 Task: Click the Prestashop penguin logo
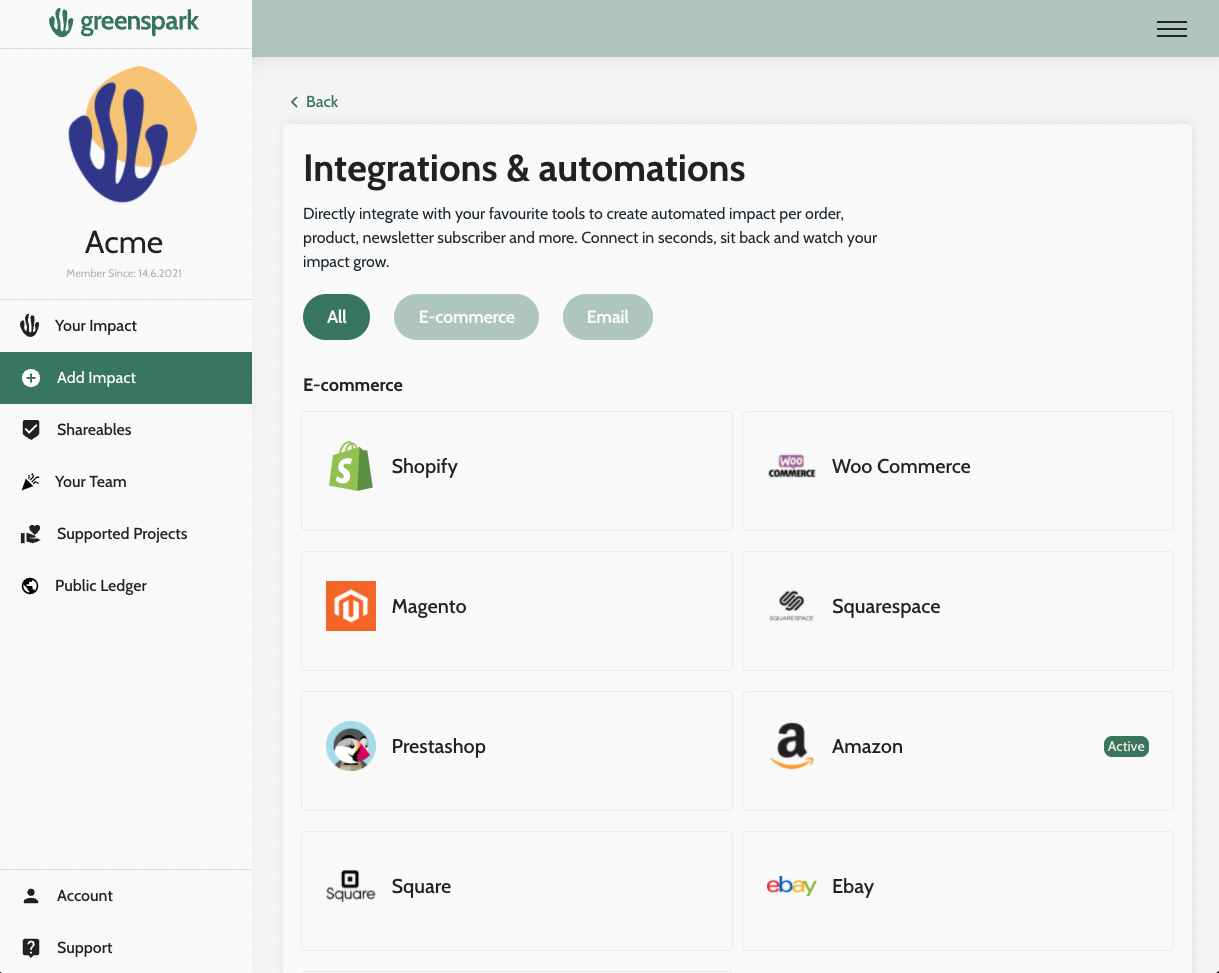[x=351, y=746]
